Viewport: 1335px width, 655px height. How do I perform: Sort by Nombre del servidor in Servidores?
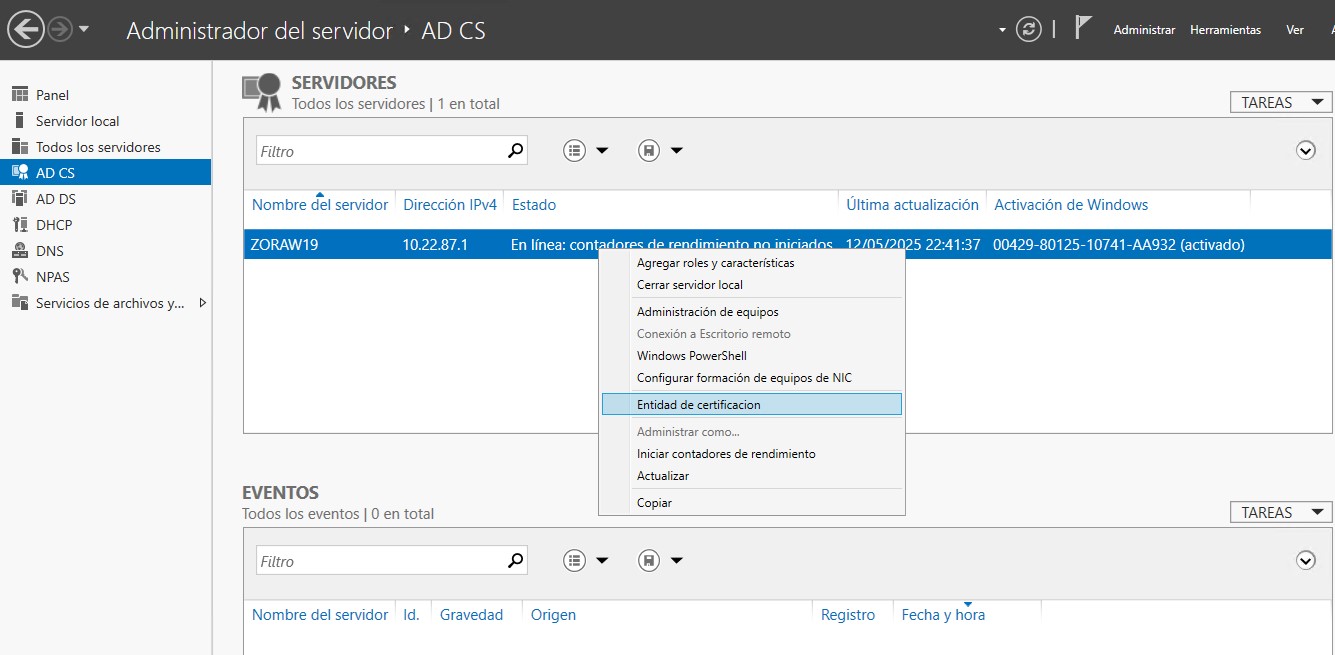click(x=320, y=205)
